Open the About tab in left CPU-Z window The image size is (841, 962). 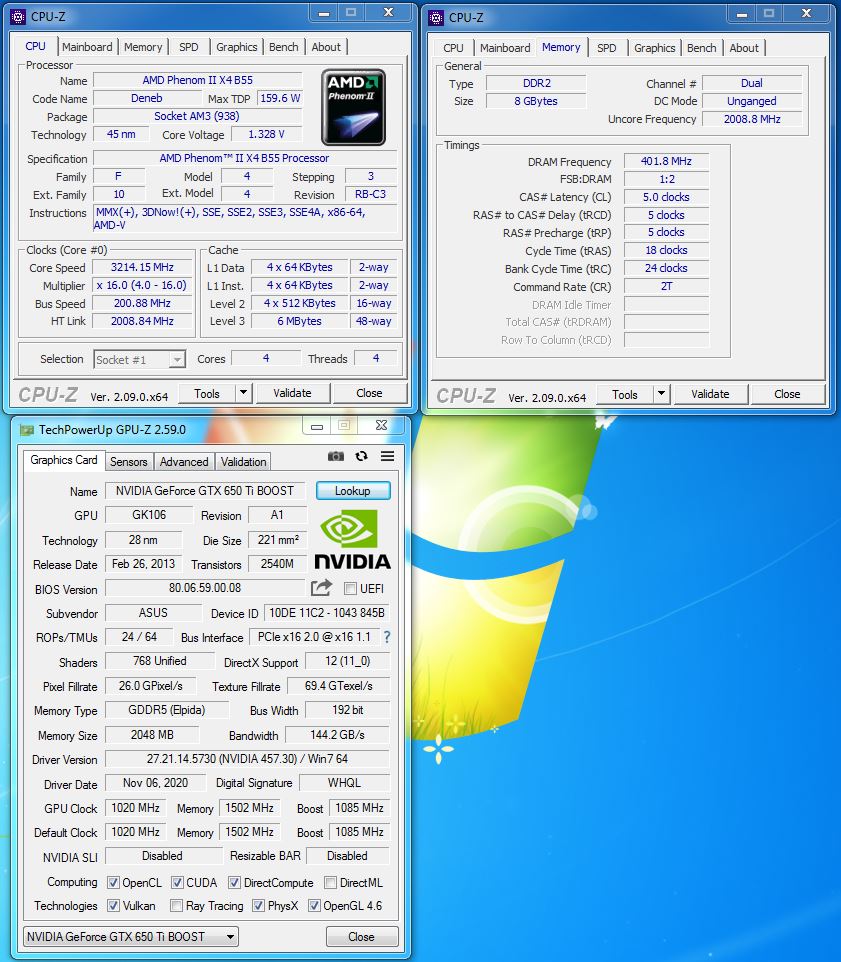326,47
